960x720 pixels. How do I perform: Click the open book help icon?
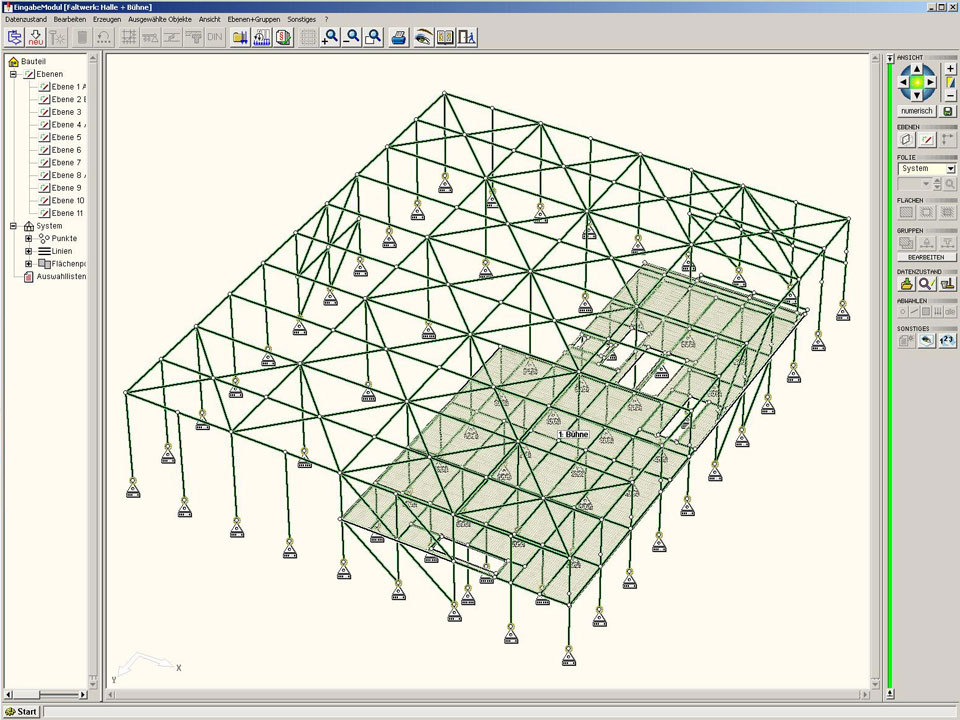[445, 38]
